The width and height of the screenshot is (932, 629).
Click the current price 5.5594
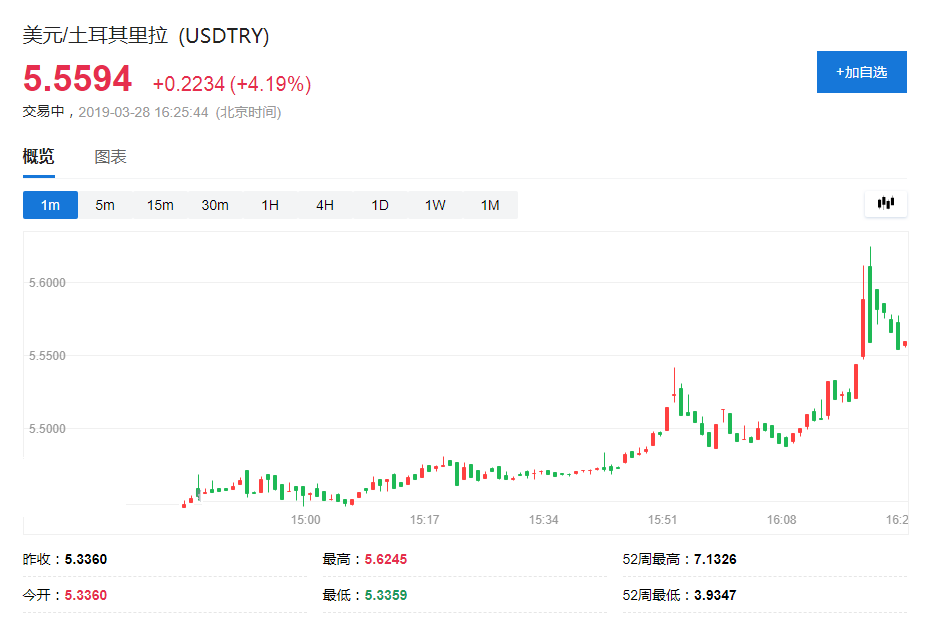click(x=78, y=79)
